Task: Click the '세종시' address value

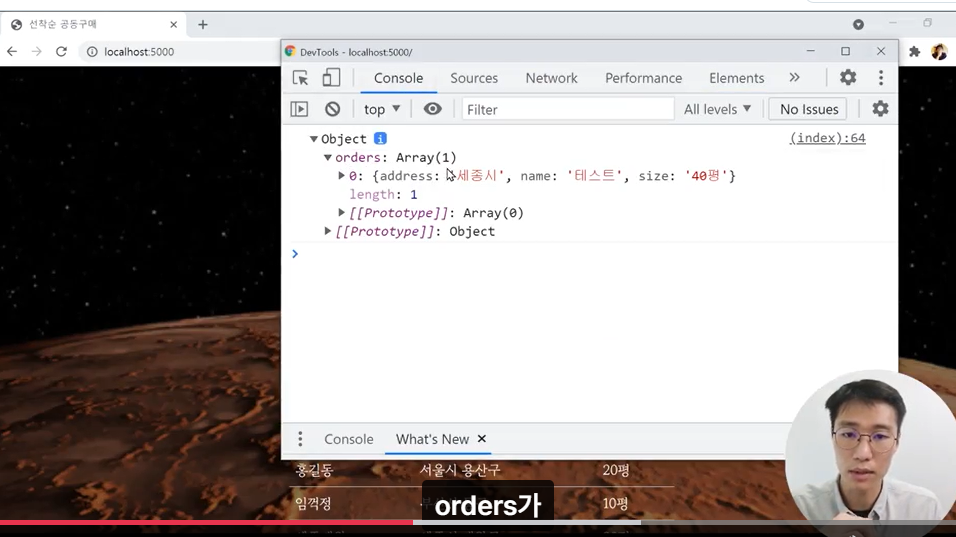Action: (x=478, y=176)
